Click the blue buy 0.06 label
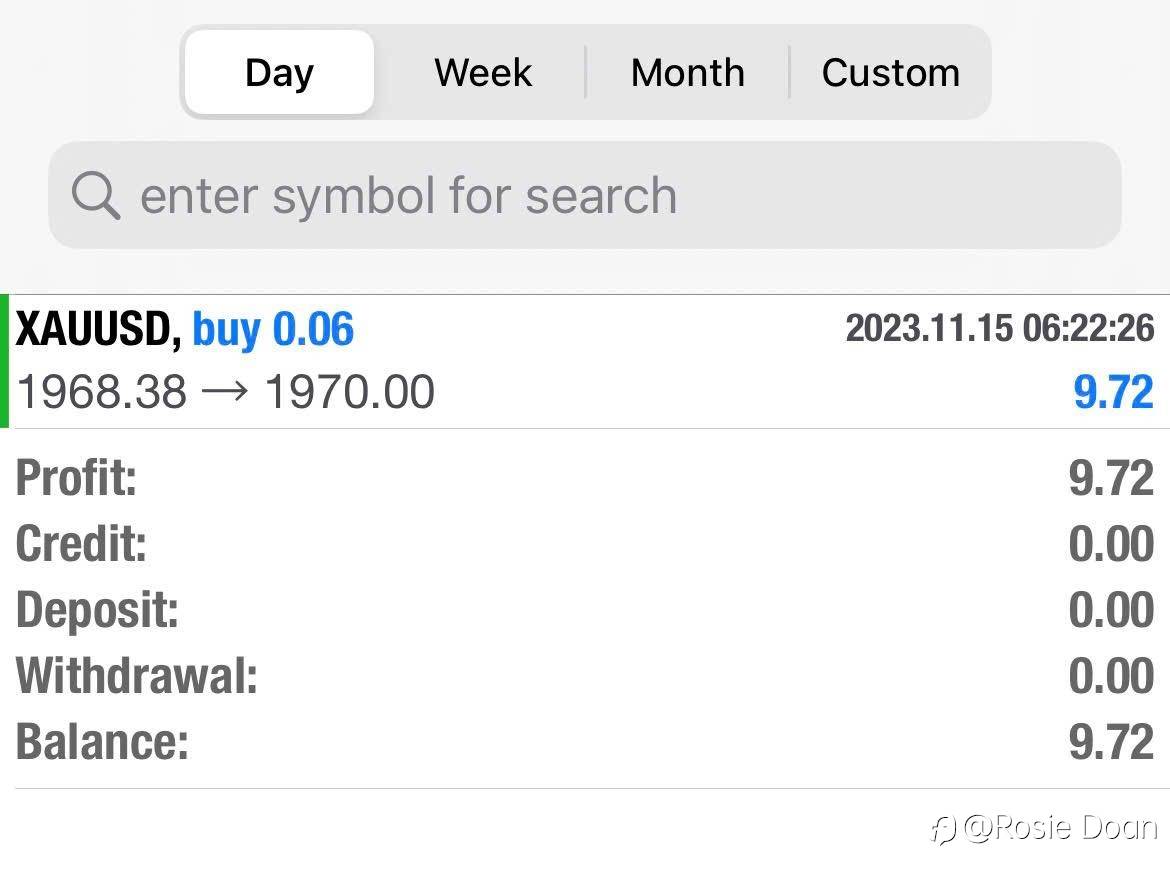 tap(273, 330)
